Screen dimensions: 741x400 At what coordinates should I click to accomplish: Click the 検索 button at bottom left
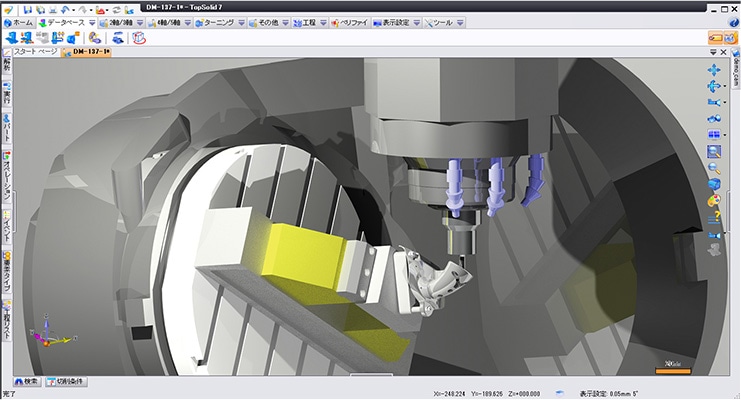[27, 382]
